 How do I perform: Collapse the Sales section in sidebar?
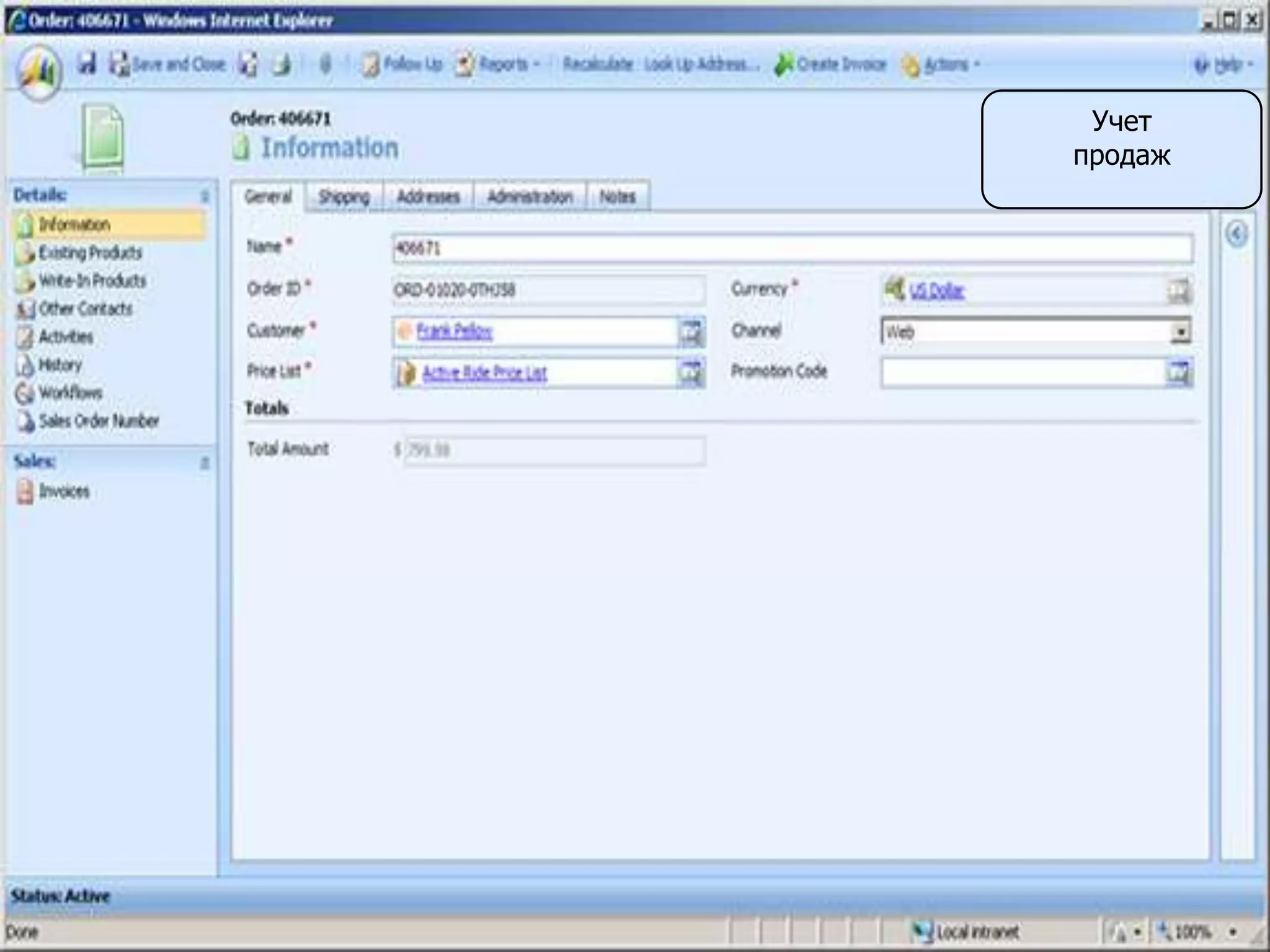205,463
